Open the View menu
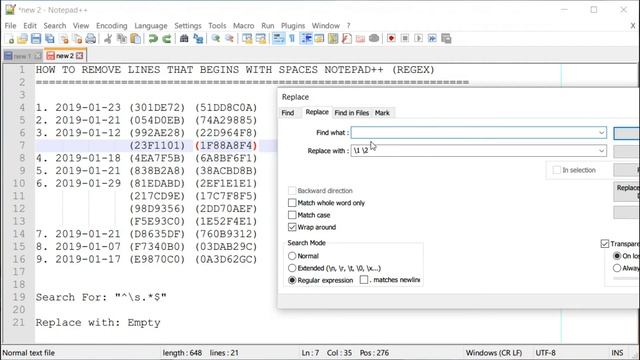Image resolution: width=640 pixels, height=360 pixels. tap(81, 26)
